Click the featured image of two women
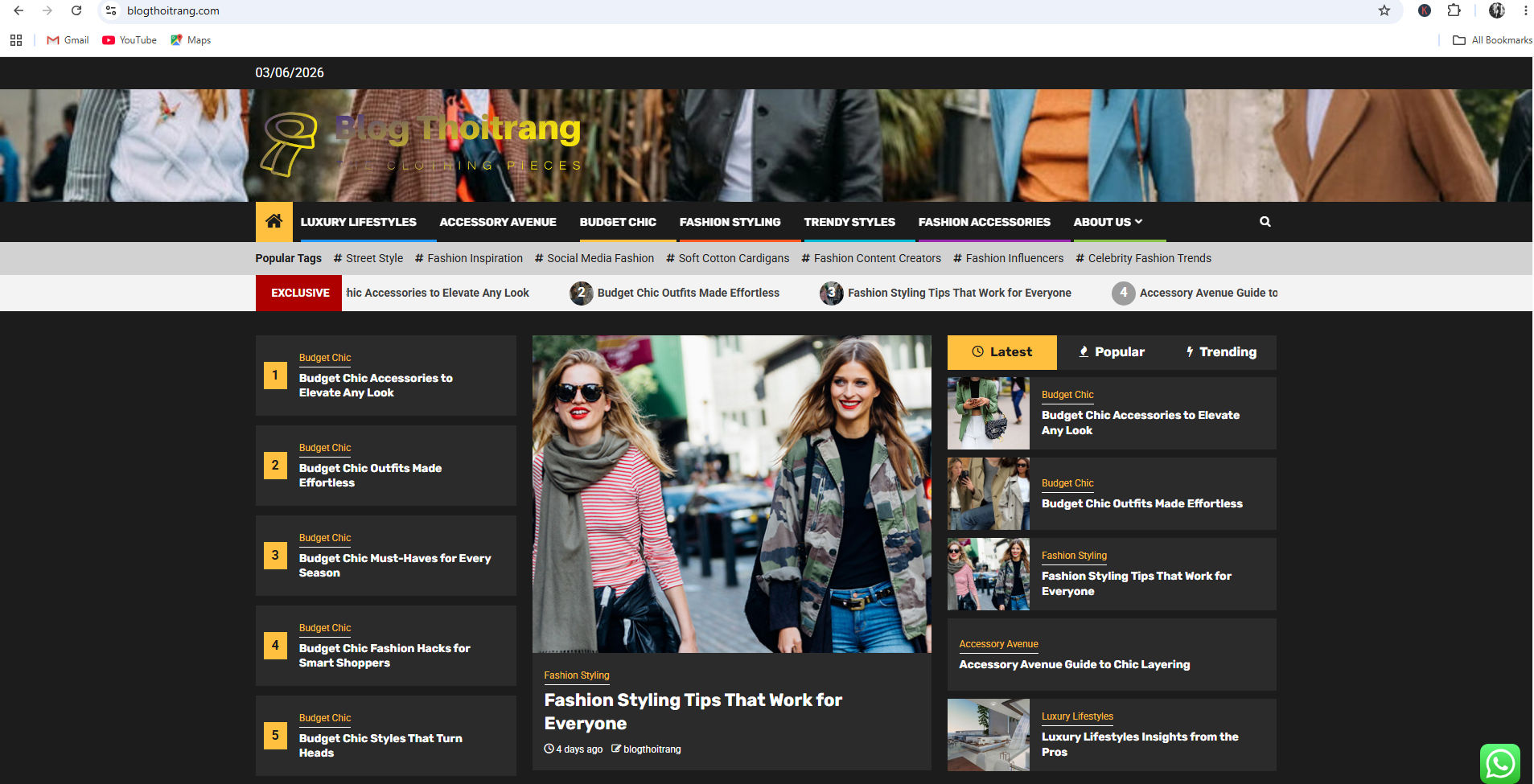 click(732, 494)
